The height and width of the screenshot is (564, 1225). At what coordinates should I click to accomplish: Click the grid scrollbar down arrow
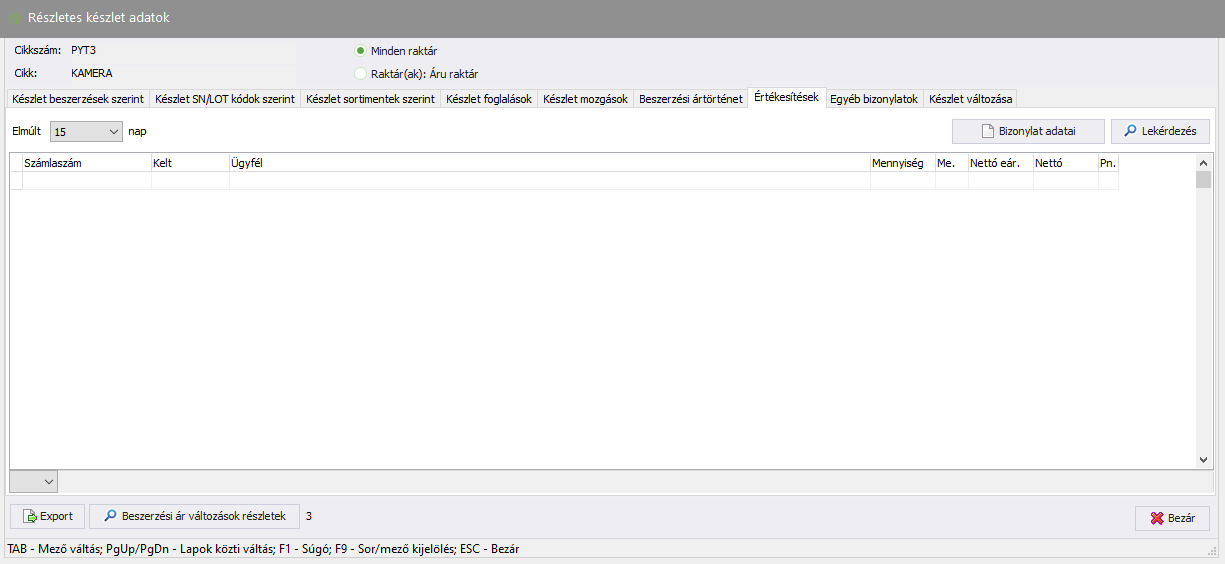1204,459
